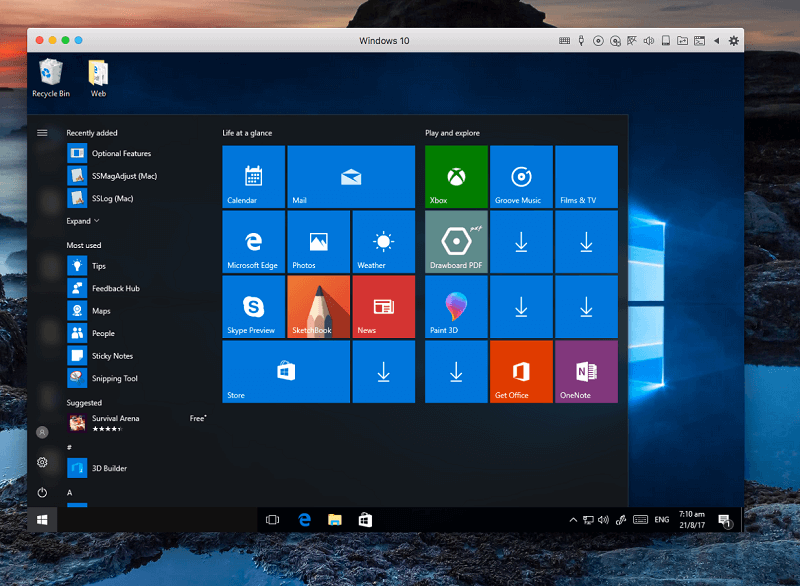Launch the Xbox tile
Screen dimensions: 800x586
[x=456, y=176]
